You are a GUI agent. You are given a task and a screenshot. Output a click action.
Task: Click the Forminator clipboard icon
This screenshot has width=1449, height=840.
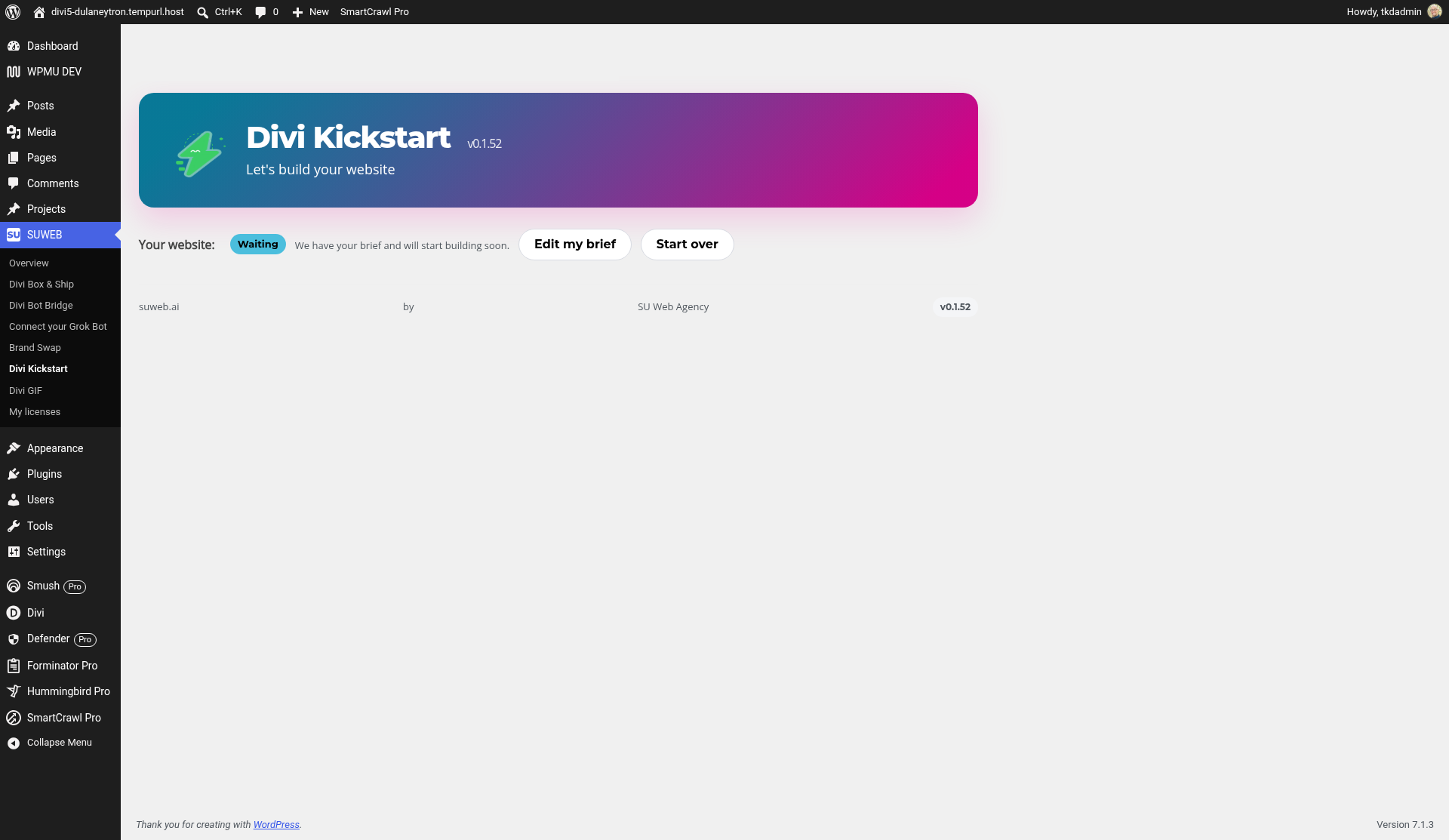[14, 666]
